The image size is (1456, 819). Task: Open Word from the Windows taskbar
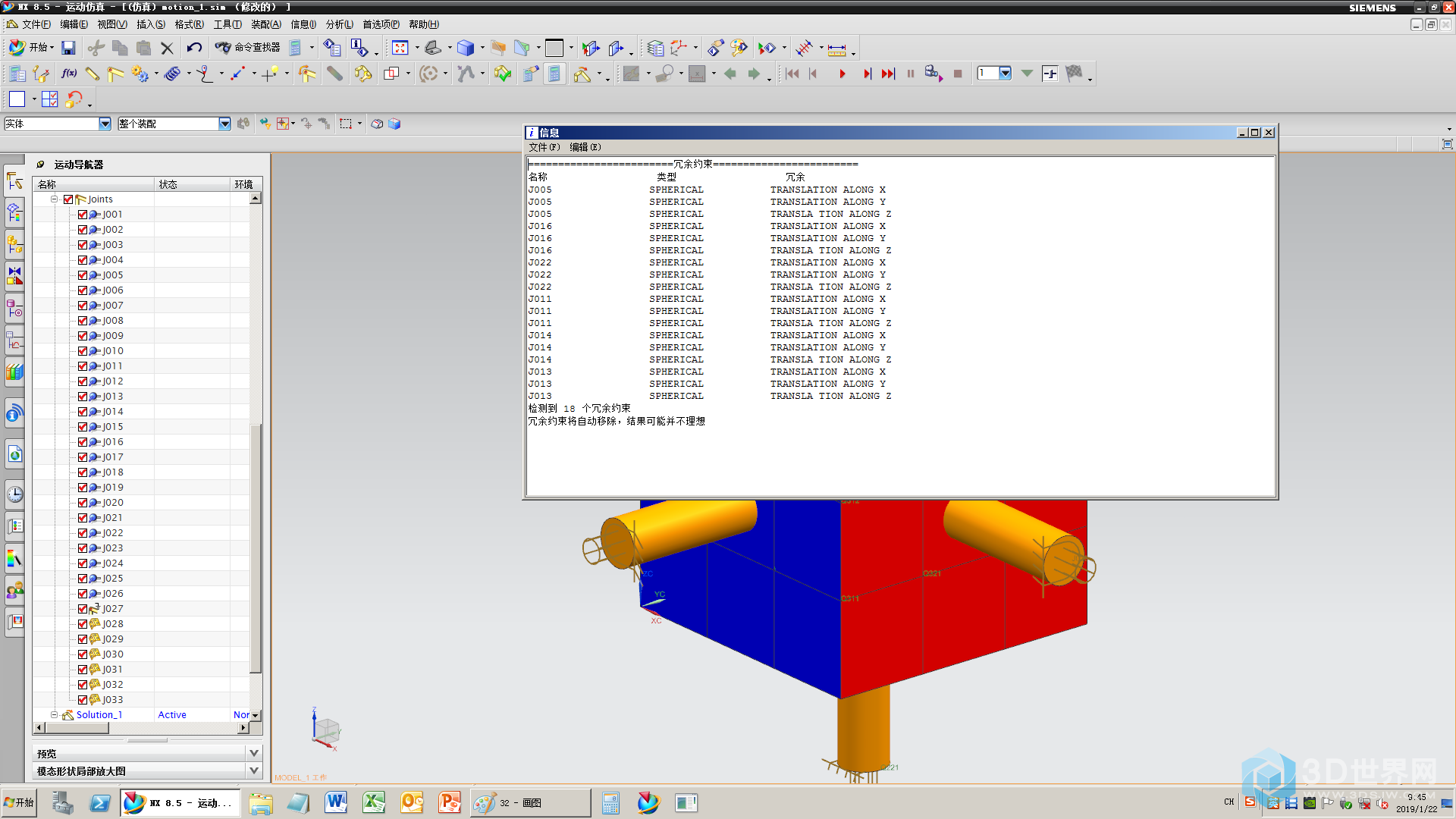(336, 802)
